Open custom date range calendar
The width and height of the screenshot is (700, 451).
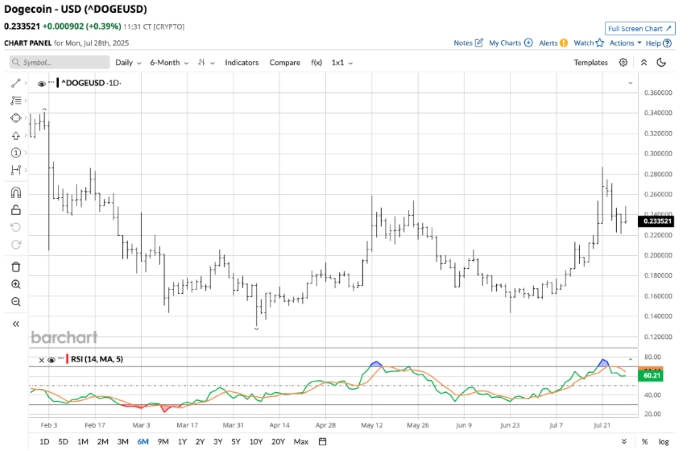click(x=322, y=442)
